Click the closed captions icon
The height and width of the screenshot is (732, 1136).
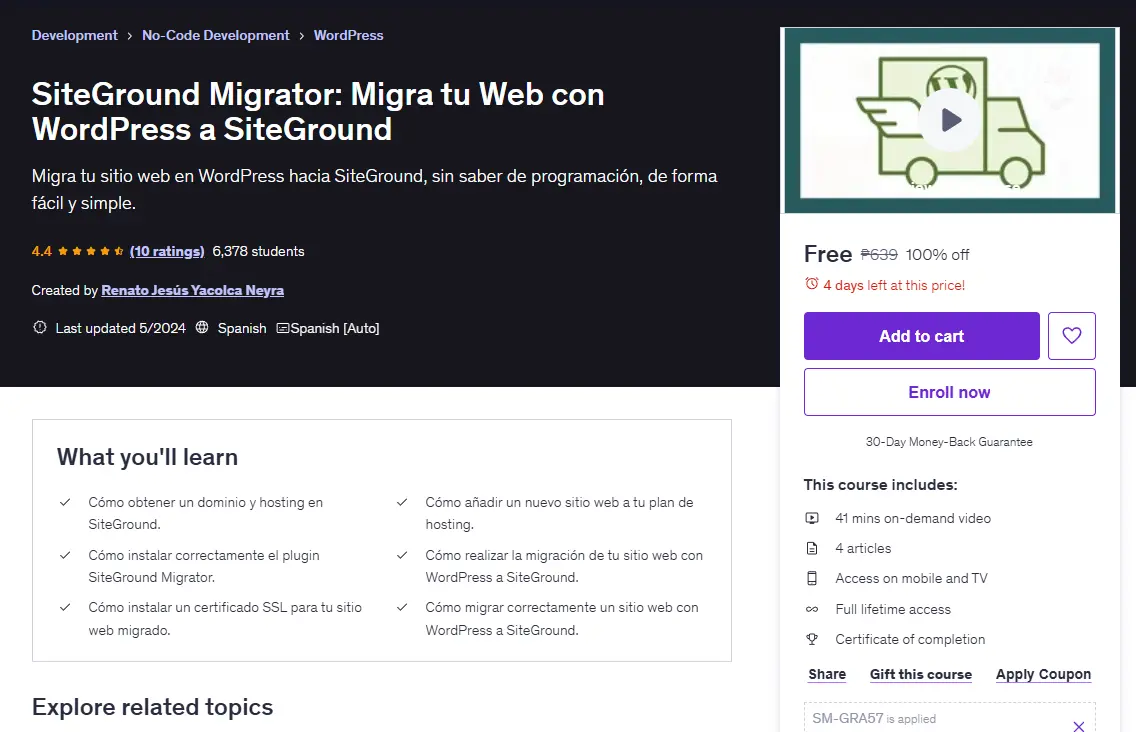click(x=283, y=328)
